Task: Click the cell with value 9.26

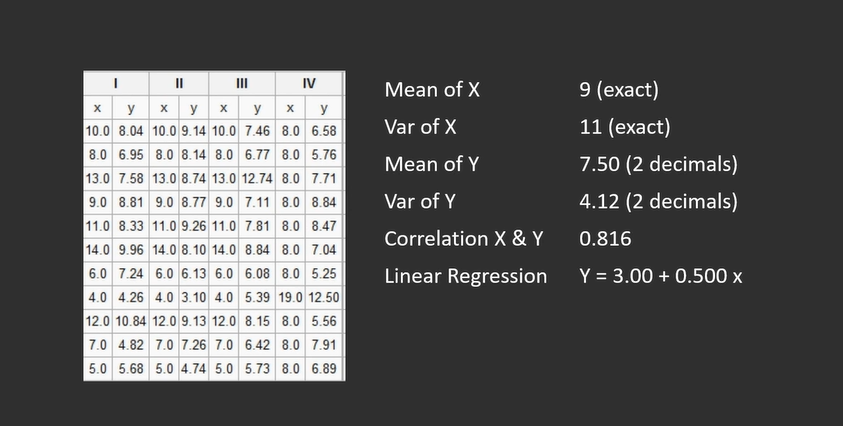Action: (194, 226)
